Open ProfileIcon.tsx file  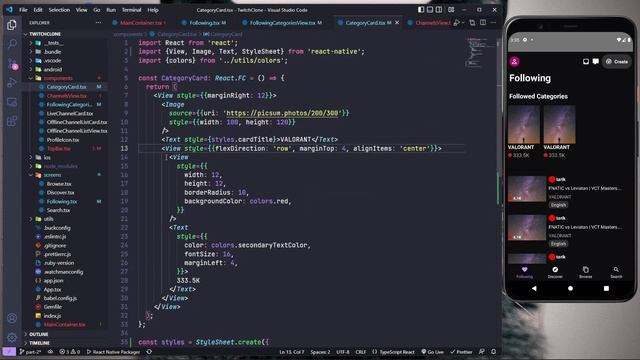pyautogui.click(x=63, y=140)
